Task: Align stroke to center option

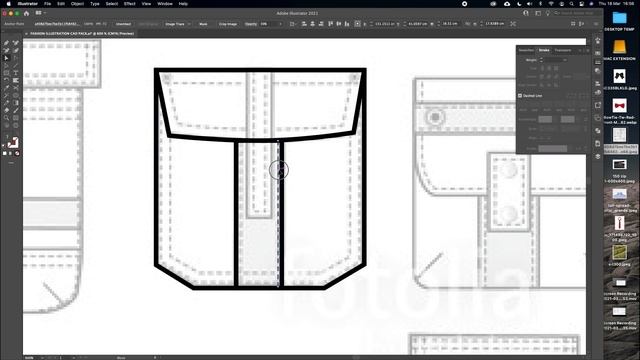Action: (542, 85)
